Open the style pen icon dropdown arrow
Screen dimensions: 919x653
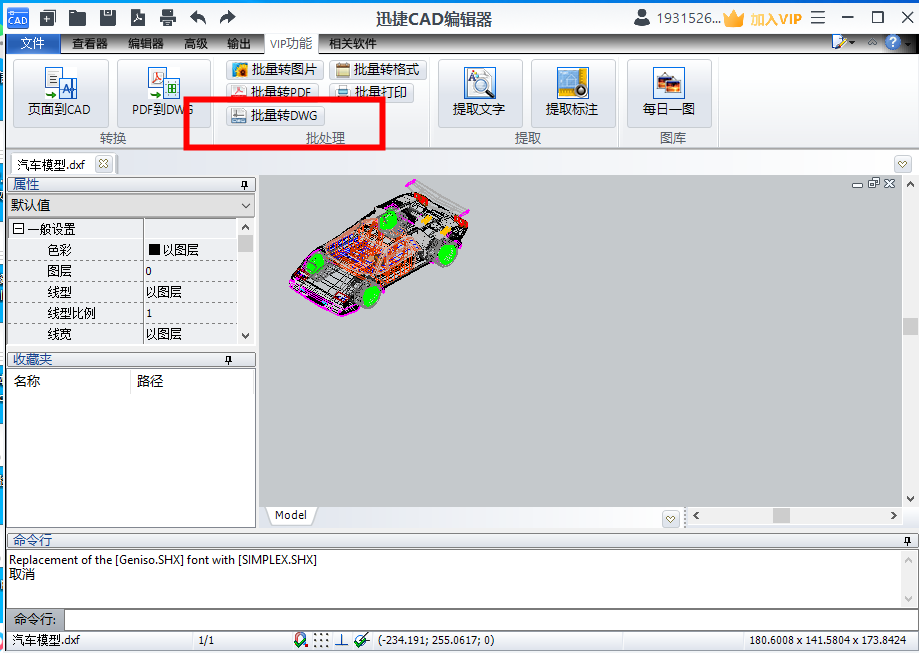[852, 43]
